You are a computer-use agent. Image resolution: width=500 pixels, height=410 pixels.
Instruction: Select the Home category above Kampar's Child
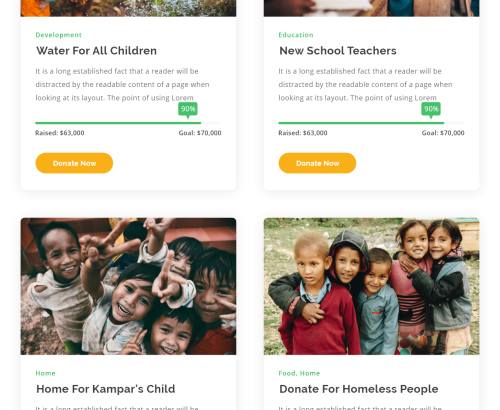pos(45,373)
